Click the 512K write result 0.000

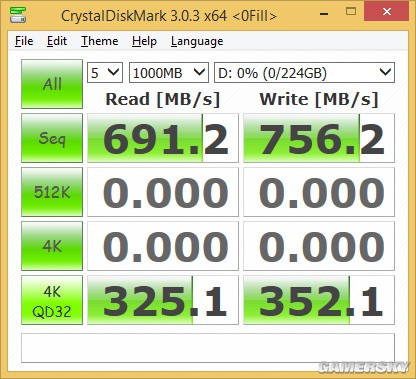[319, 192]
